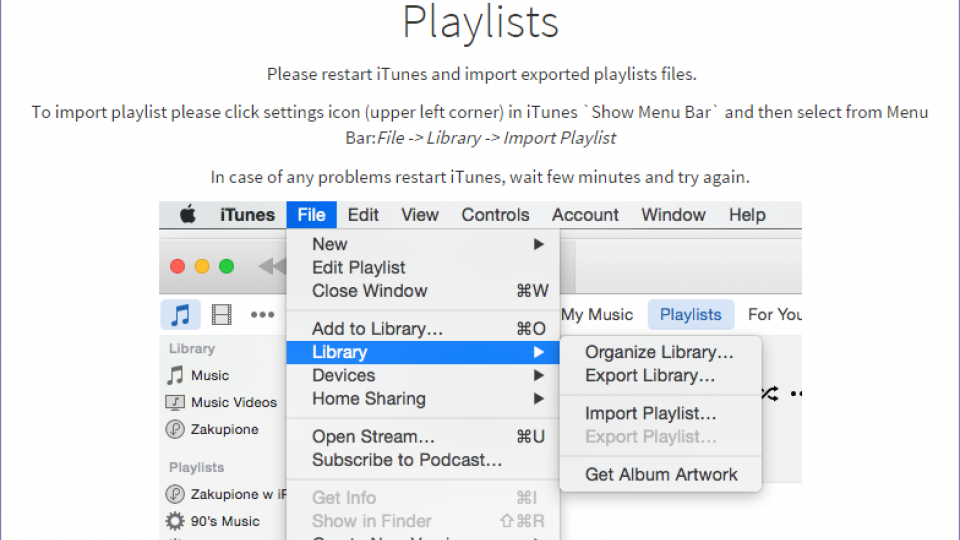The image size is (960, 540).
Task: Click the Zakupione w iP playlist icon
Action: point(175,493)
